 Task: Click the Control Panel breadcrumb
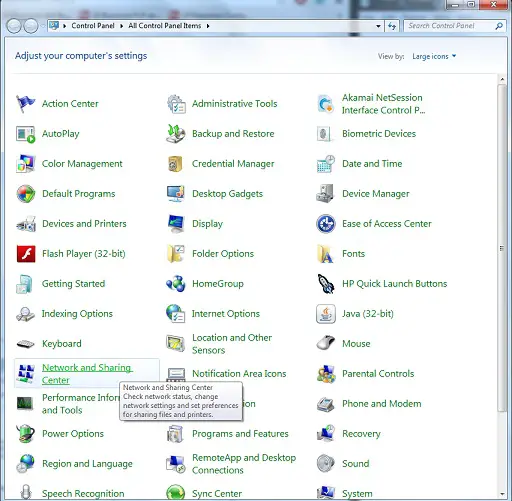pos(93,26)
